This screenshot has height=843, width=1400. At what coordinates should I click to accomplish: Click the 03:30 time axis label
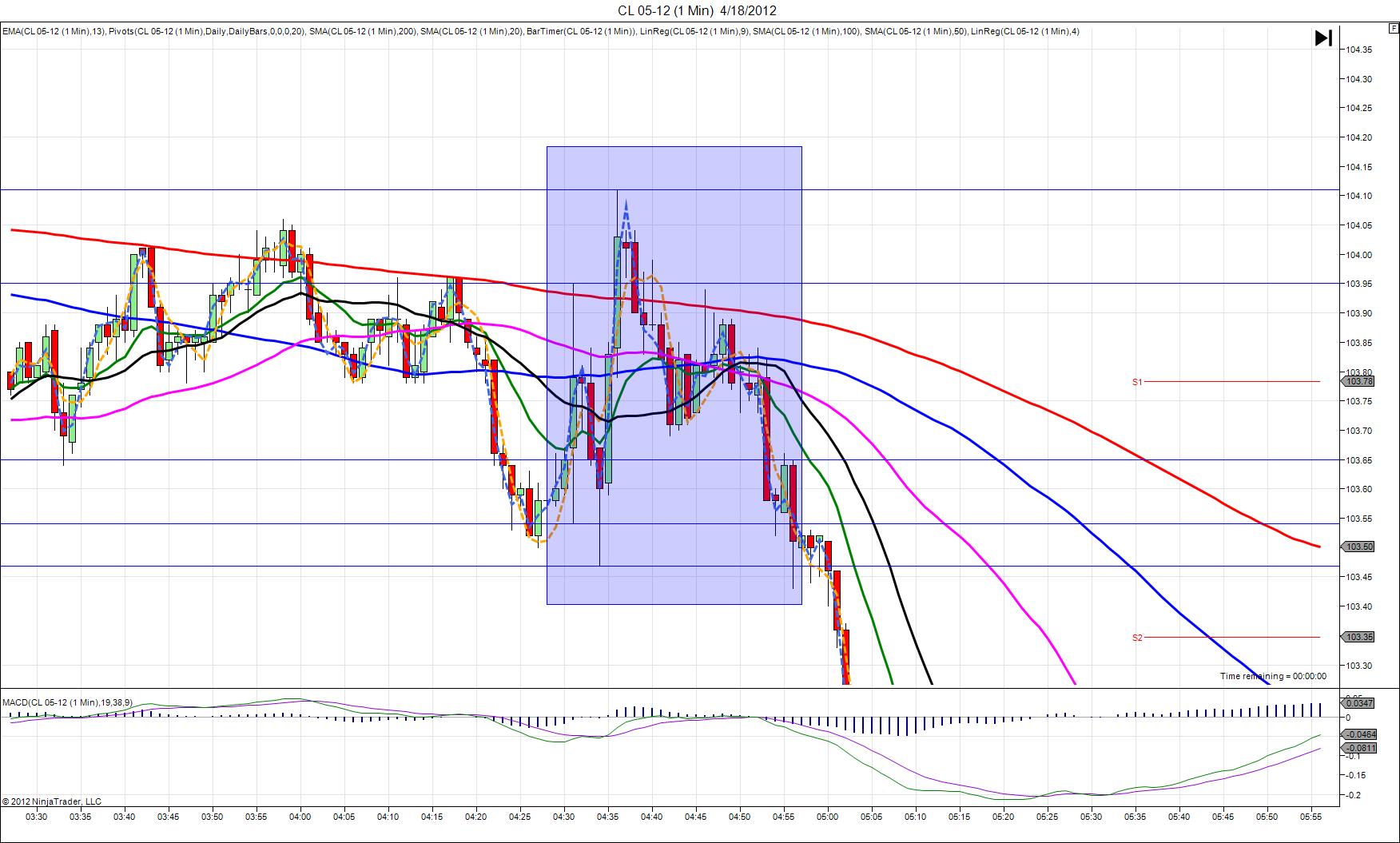(x=37, y=817)
